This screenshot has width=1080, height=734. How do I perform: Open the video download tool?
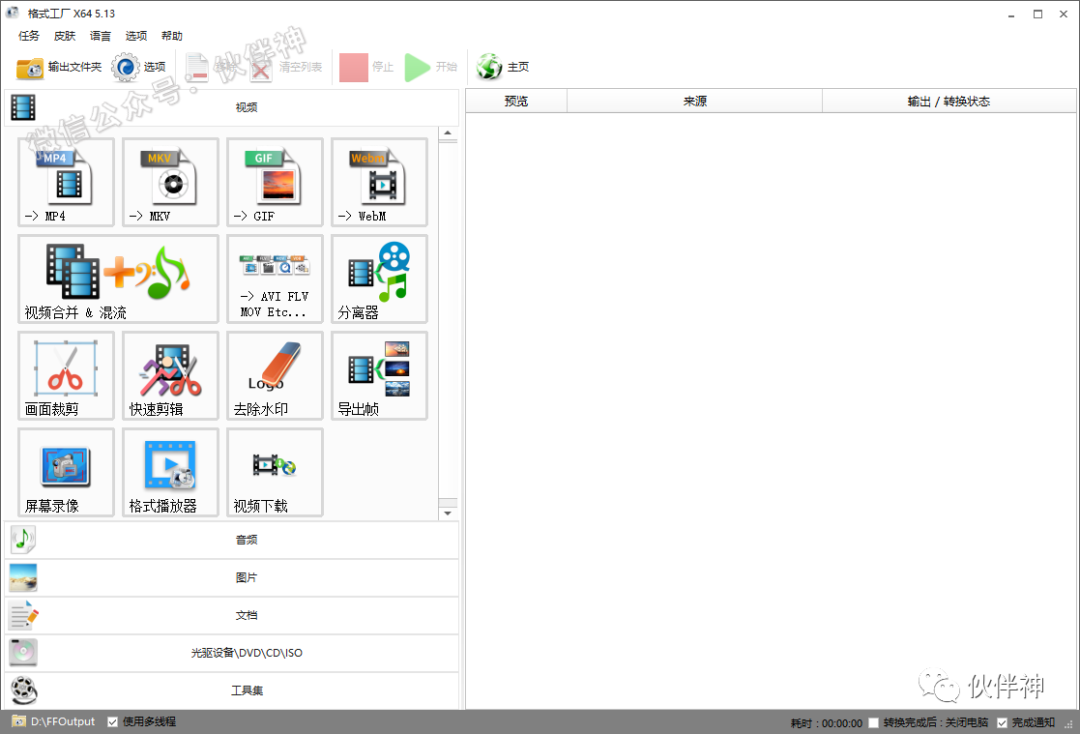point(275,473)
